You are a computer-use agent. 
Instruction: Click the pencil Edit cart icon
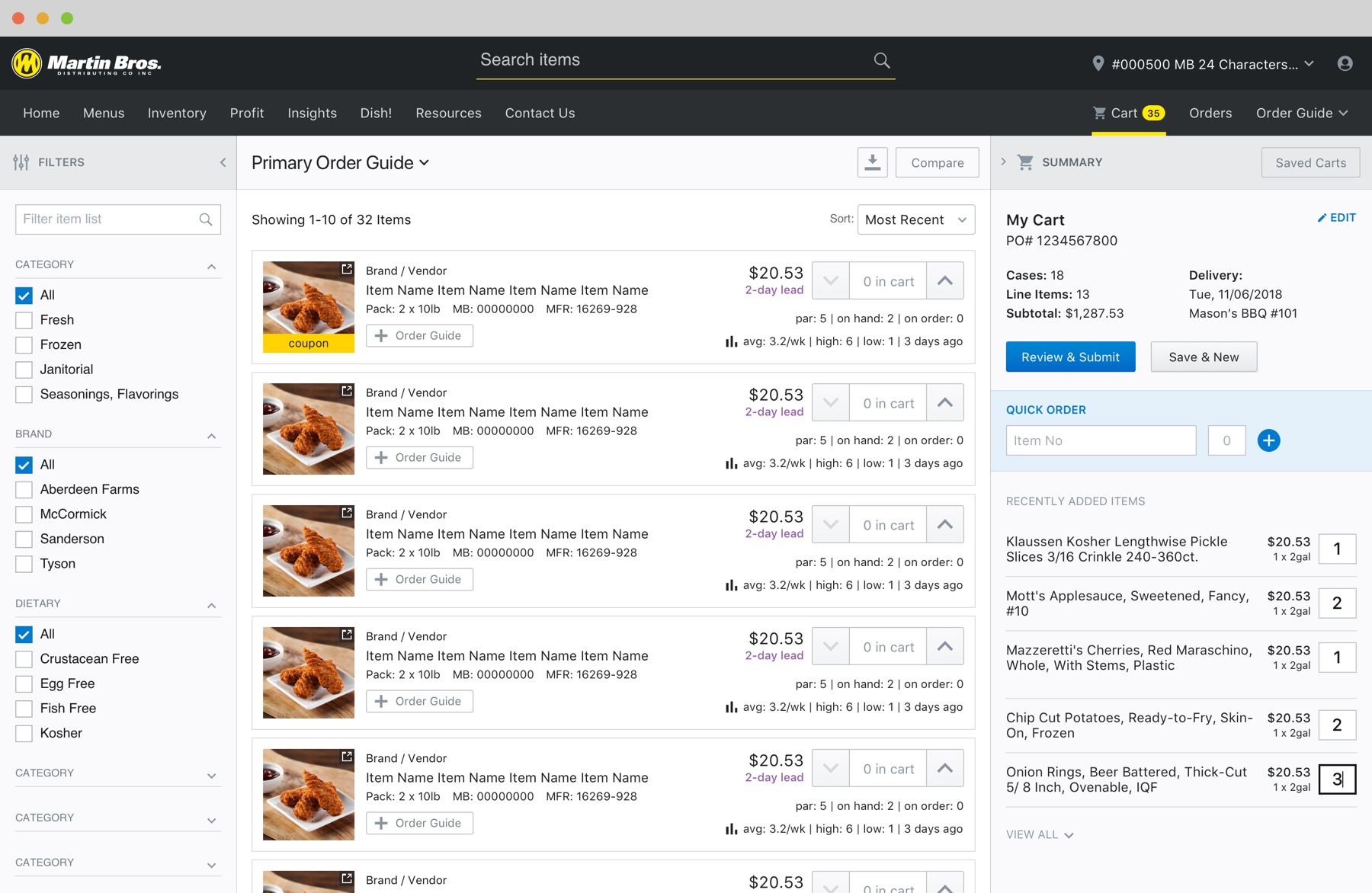point(1322,218)
